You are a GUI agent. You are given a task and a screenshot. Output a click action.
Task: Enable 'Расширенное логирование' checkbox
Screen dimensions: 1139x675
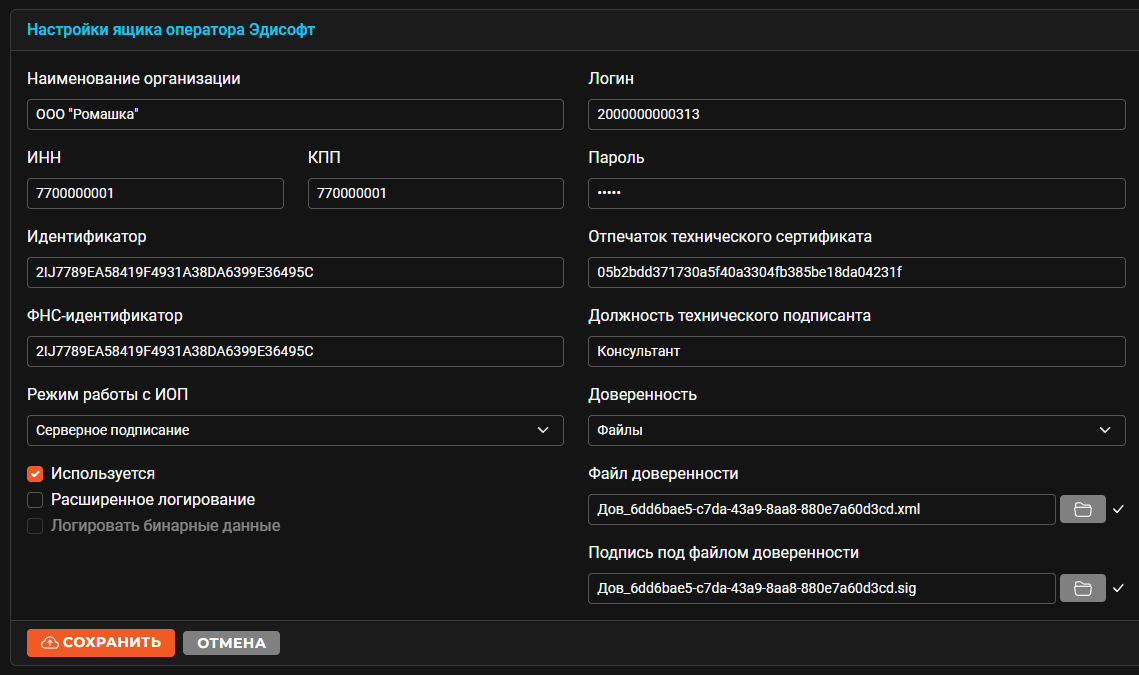[35, 500]
